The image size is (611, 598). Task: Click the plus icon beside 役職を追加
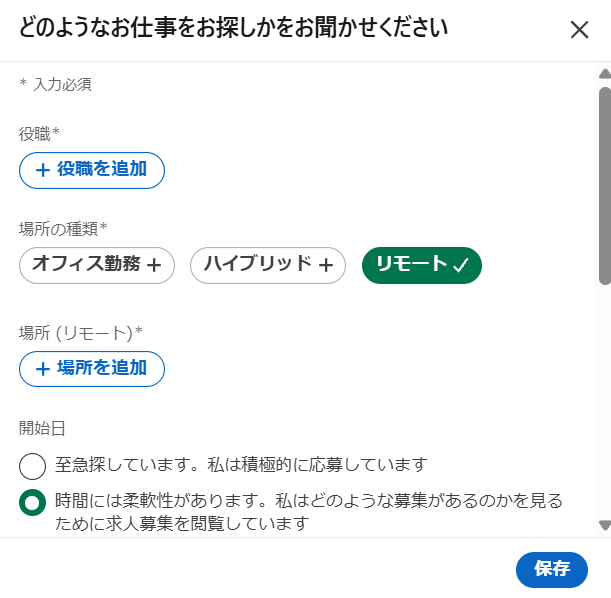(42, 170)
